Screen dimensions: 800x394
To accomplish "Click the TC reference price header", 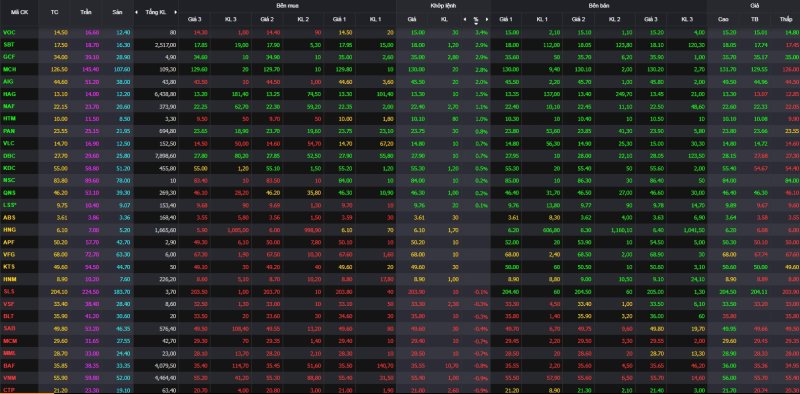I will coord(54,12).
